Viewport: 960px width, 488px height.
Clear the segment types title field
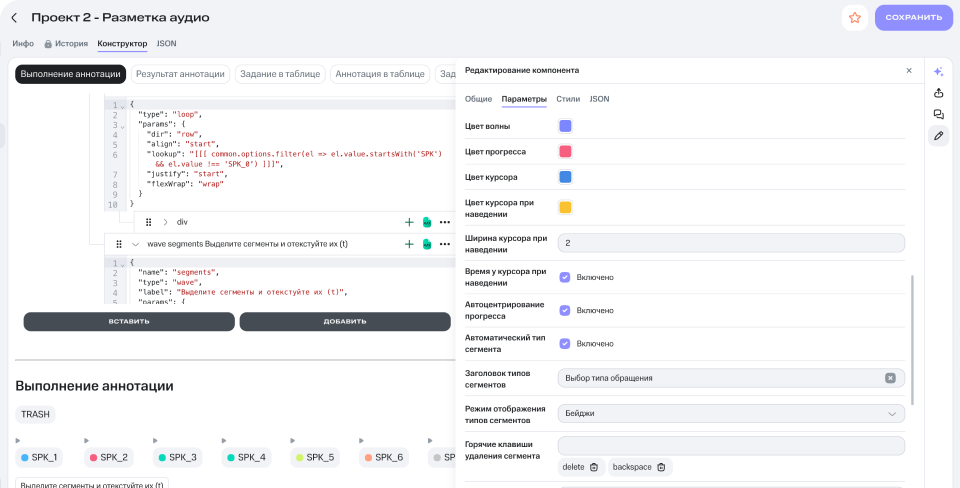890,378
